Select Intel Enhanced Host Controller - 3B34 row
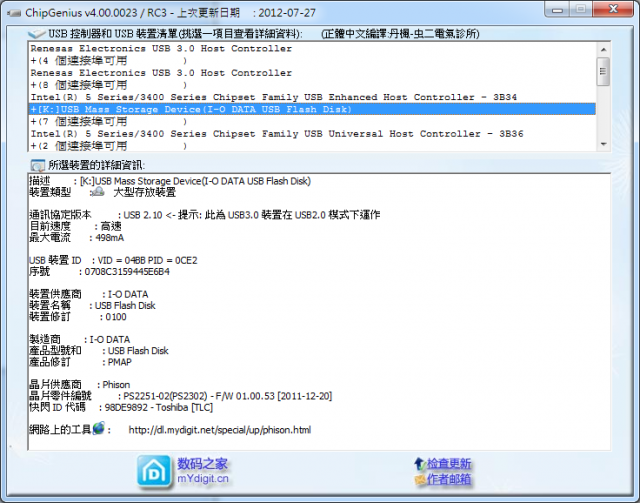 click(312, 97)
